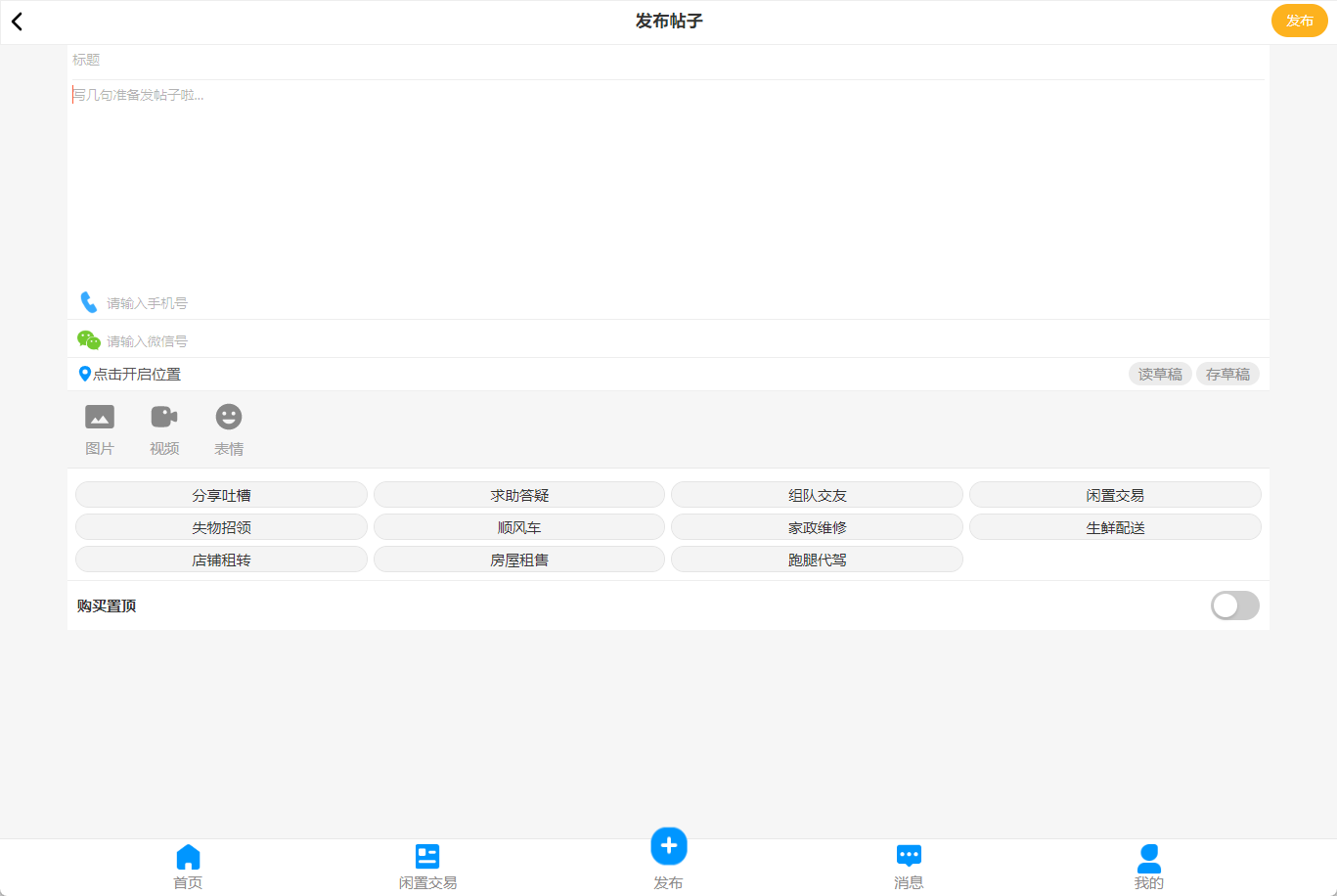Image resolution: width=1337 pixels, height=896 pixels.
Task: Tap the video upload icon
Action: [x=164, y=418]
